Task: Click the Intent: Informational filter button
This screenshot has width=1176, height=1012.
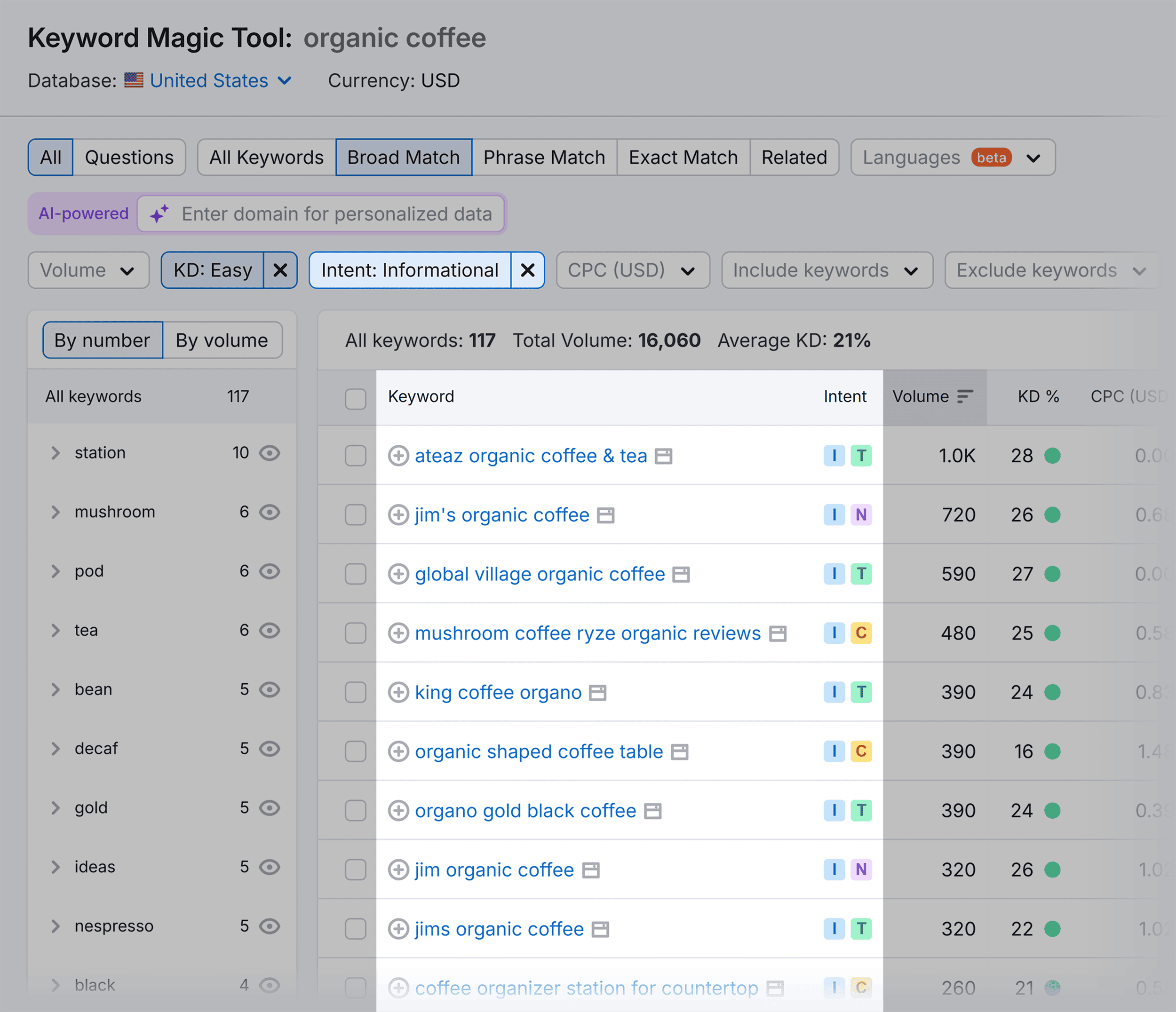Action: click(410, 270)
